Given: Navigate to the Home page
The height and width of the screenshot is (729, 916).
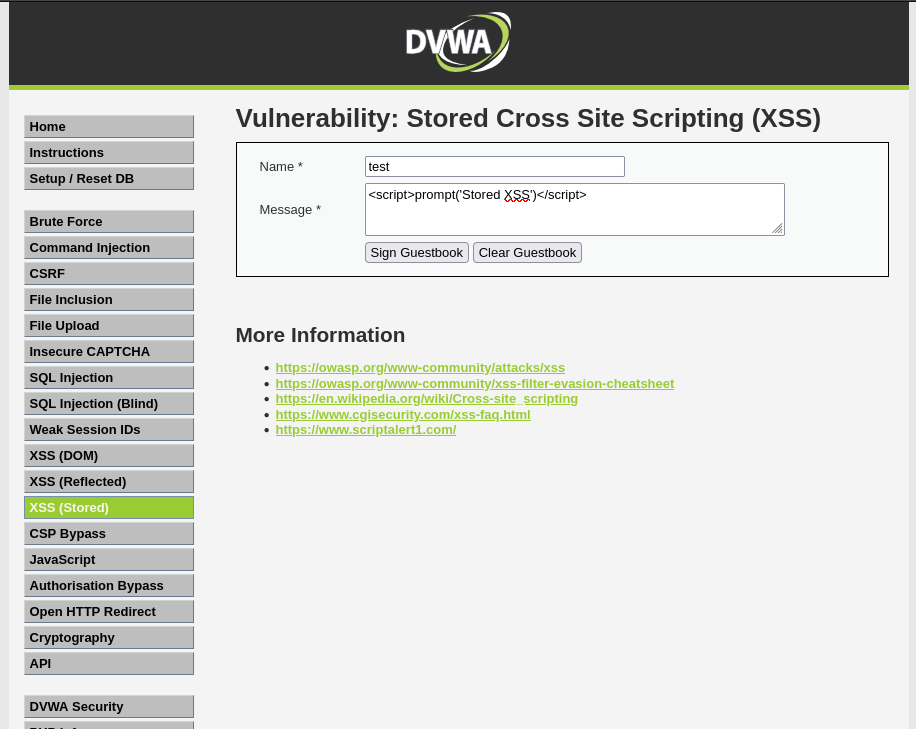Looking at the screenshot, I should (108, 126).
